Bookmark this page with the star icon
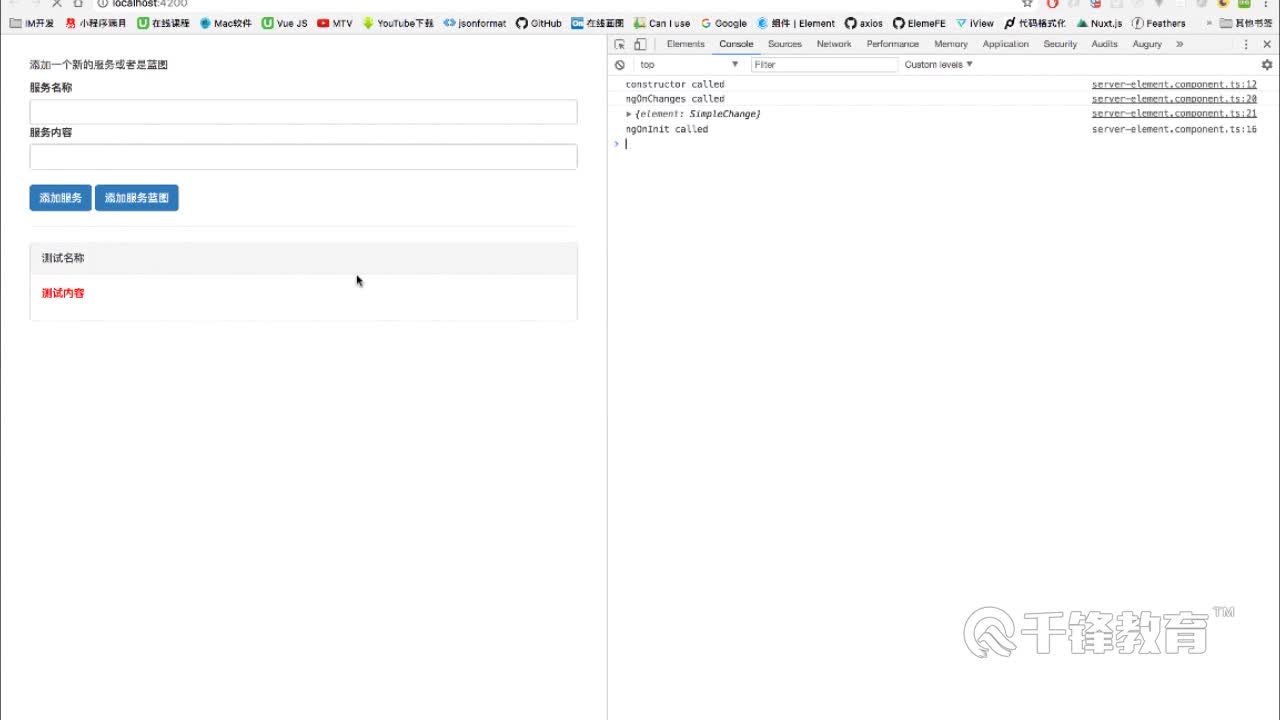This screenshot has height=720, width=1280. coord(1027,4)
